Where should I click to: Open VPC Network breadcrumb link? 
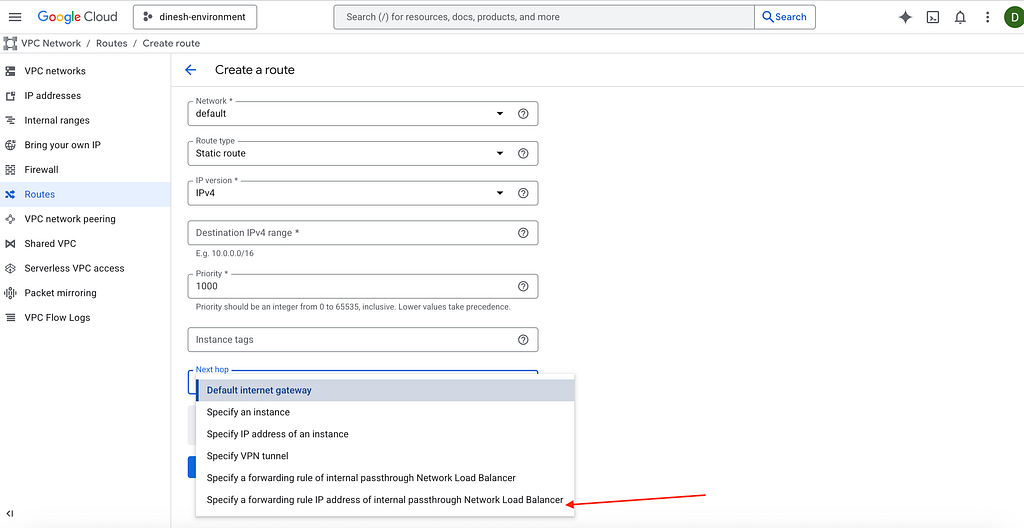[51, 43]
